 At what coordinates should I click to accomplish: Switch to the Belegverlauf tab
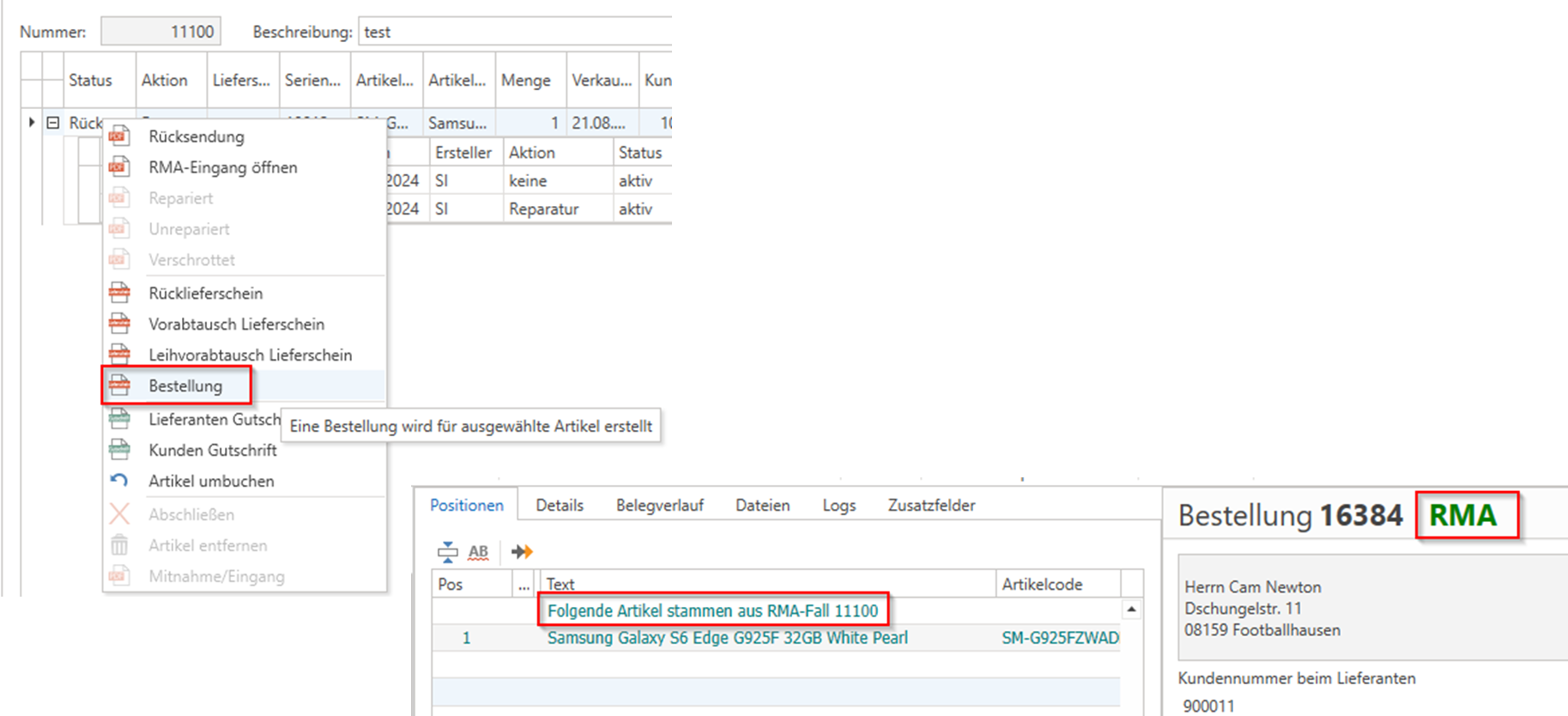tap(659, 506)
